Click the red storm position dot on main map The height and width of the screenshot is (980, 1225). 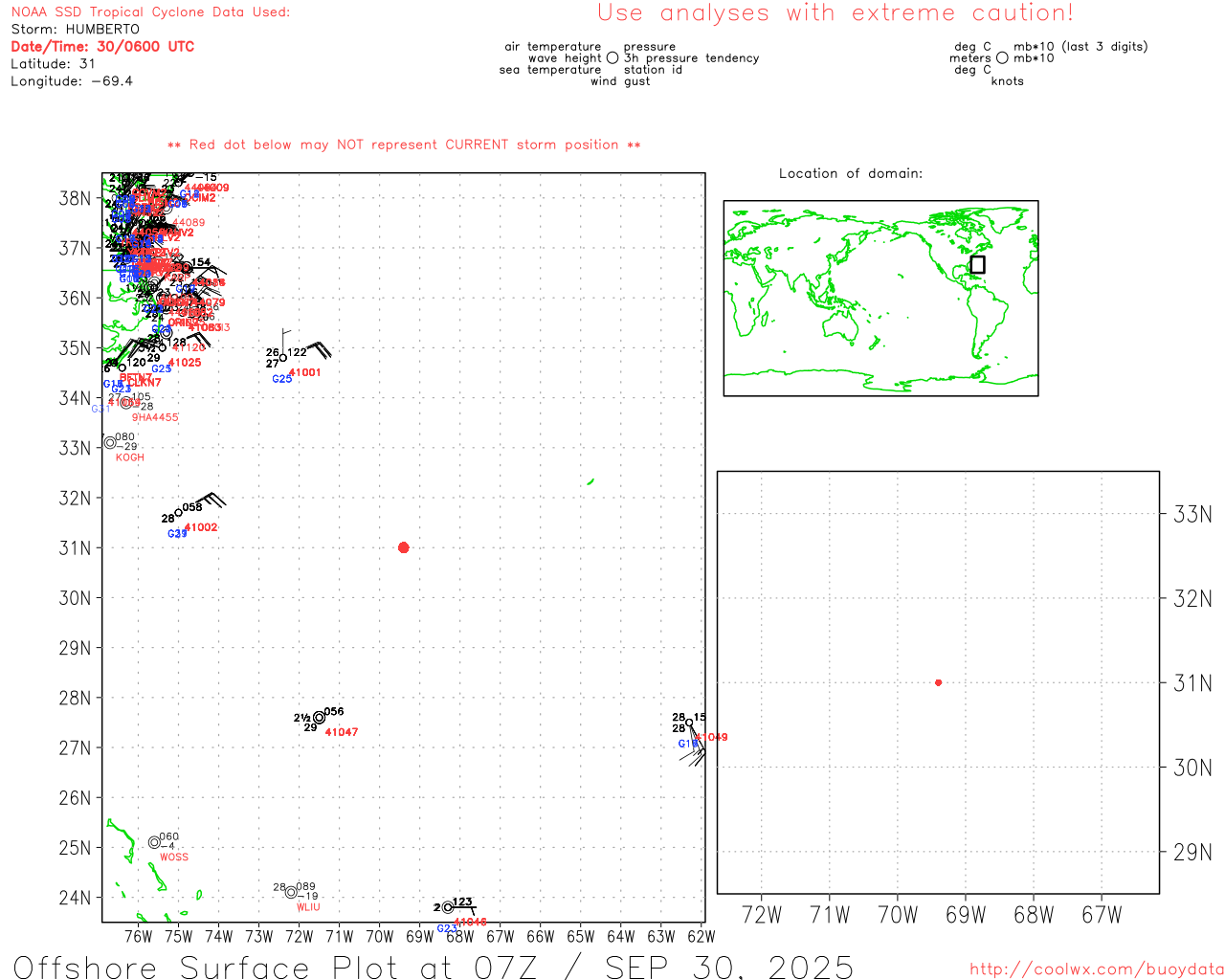403,547
